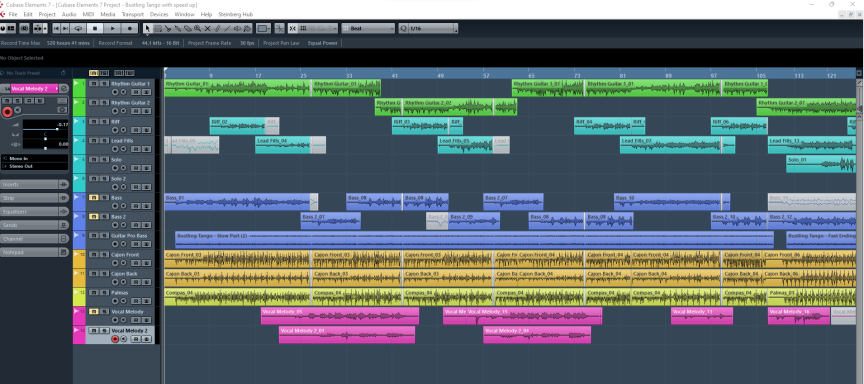Record-enable the Lead Fills track

pyautogui.click(x=115, y=149)
